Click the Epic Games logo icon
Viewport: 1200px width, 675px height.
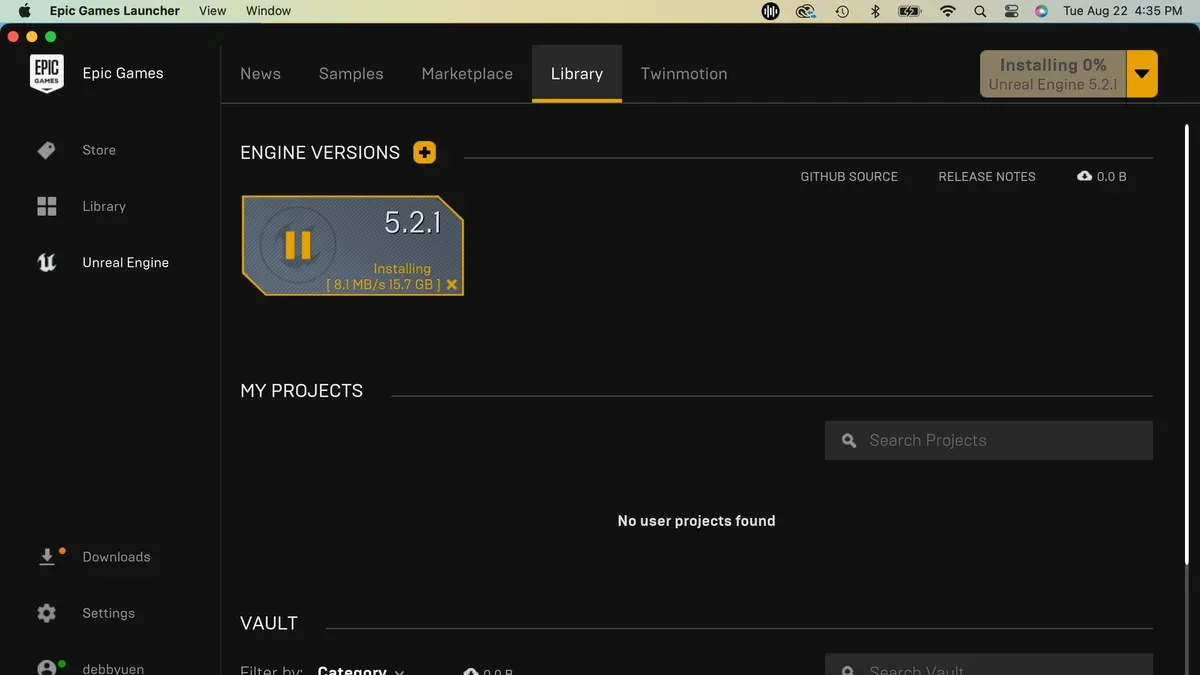[46, 73]
